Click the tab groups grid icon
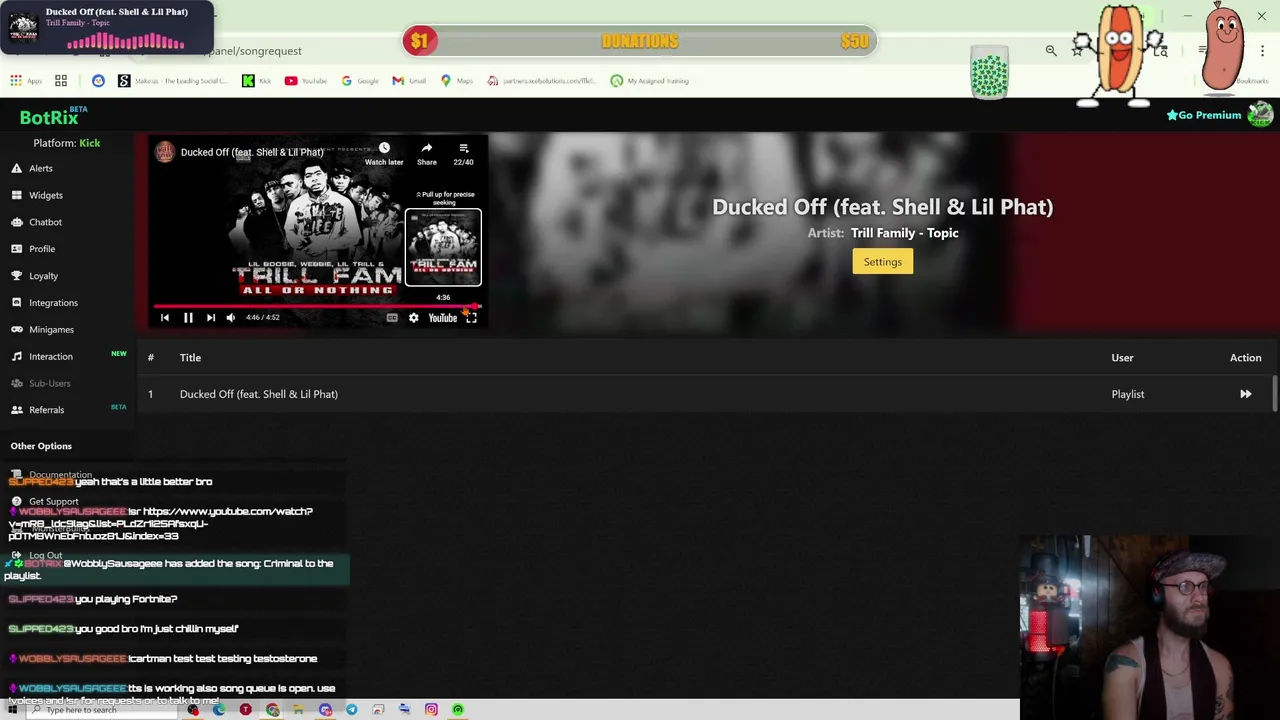The height and width of the screenshot is (720, 1280). pos(61,81)
